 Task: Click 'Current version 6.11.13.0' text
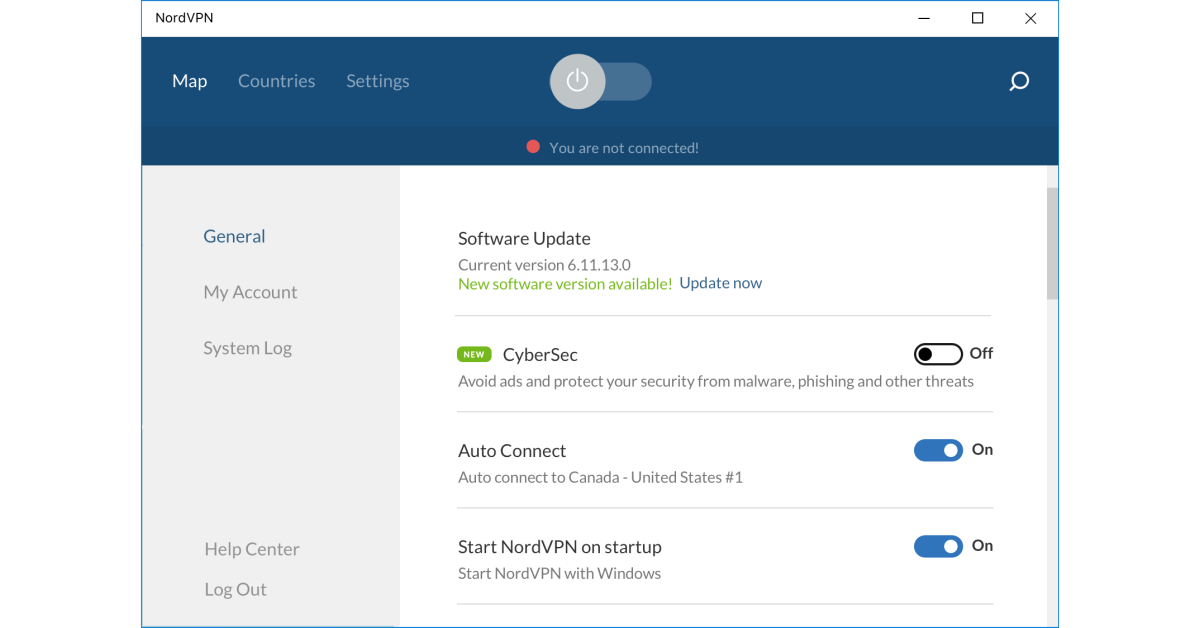coord(544,265)
